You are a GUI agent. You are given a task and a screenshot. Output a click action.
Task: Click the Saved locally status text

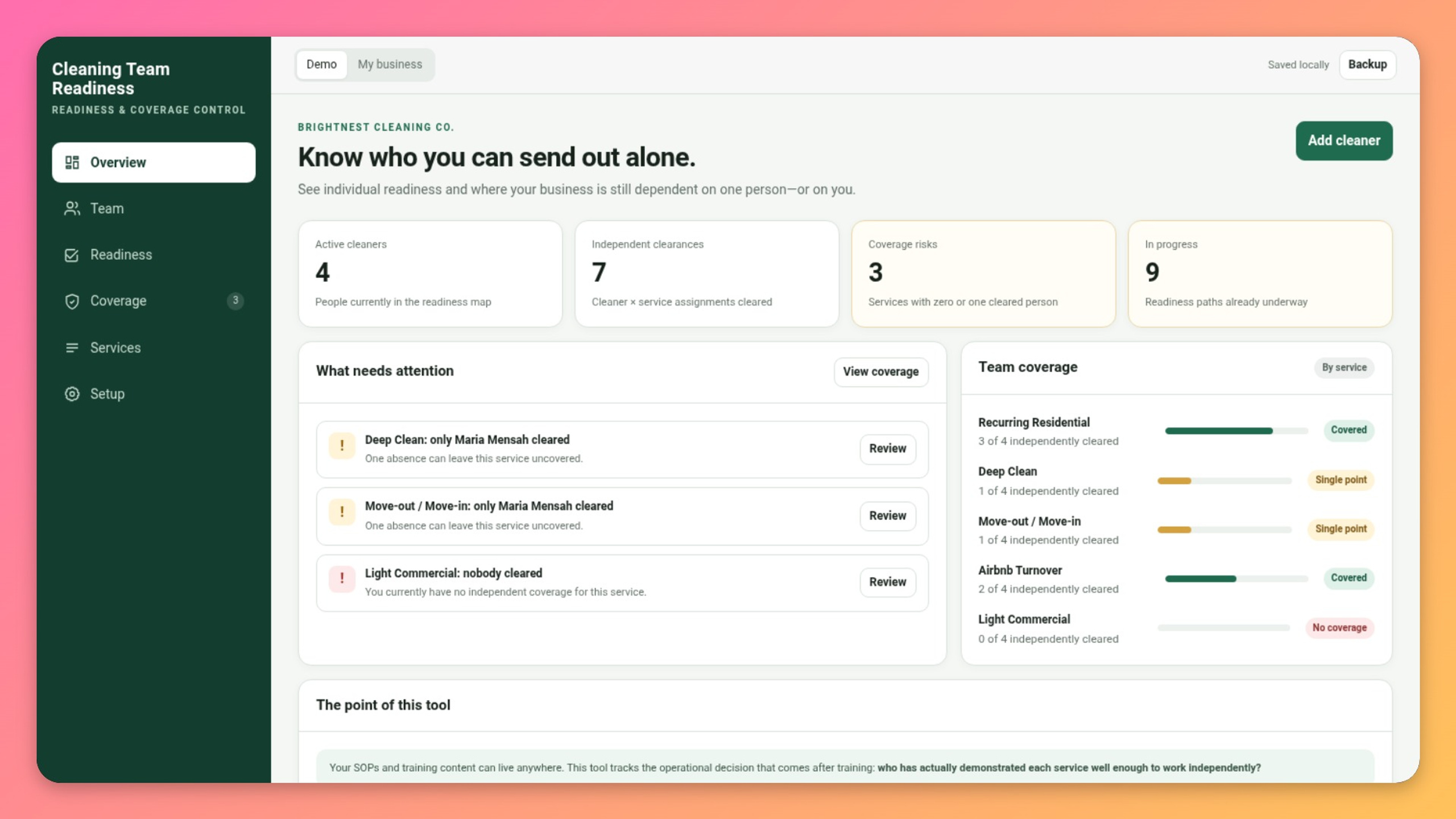1298,65
